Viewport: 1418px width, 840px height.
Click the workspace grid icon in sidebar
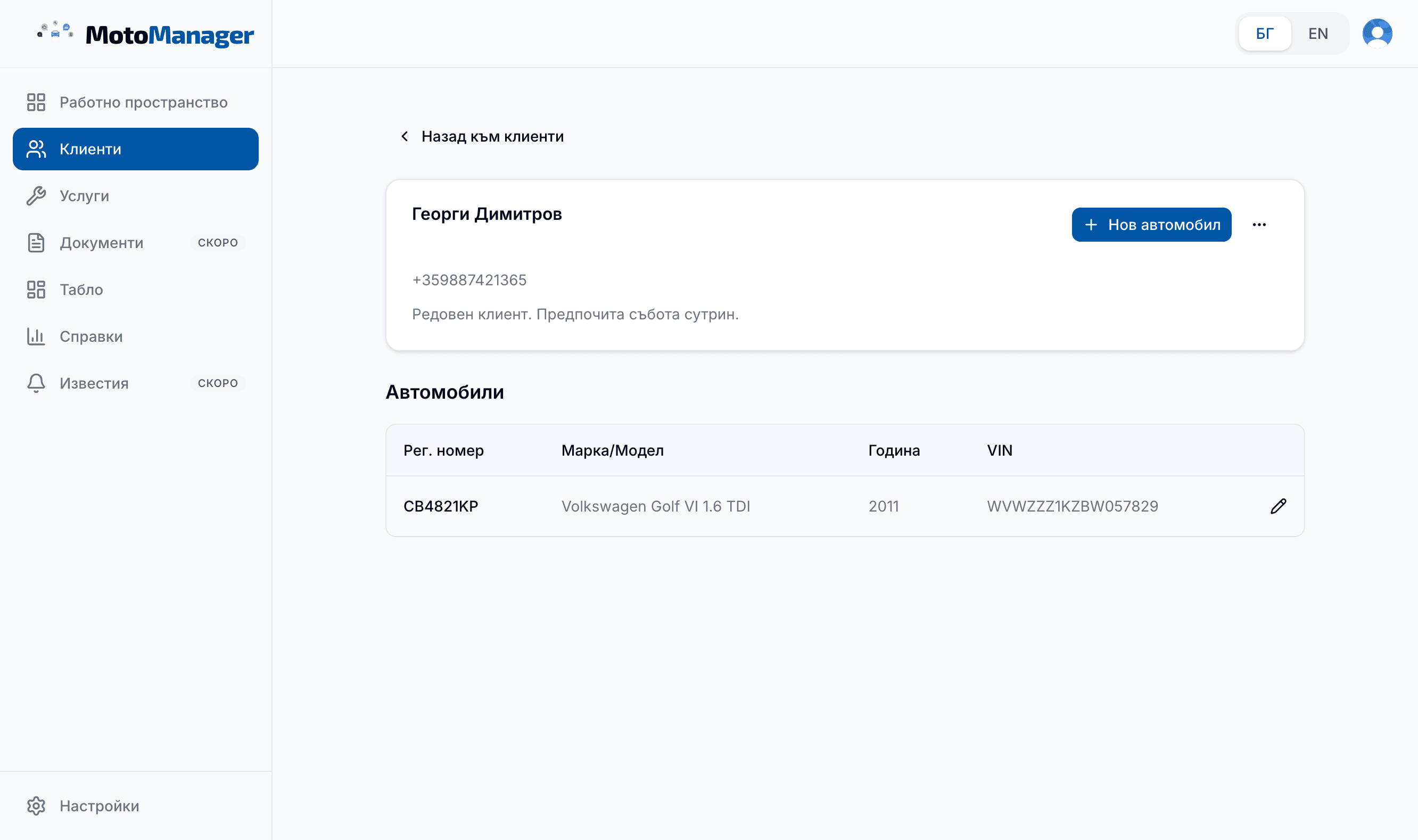36,102
